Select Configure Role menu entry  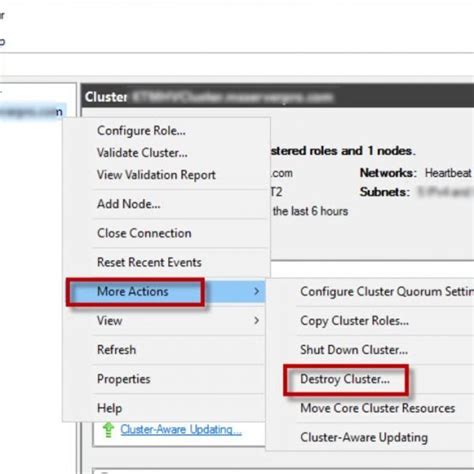[x=141, y=131]
